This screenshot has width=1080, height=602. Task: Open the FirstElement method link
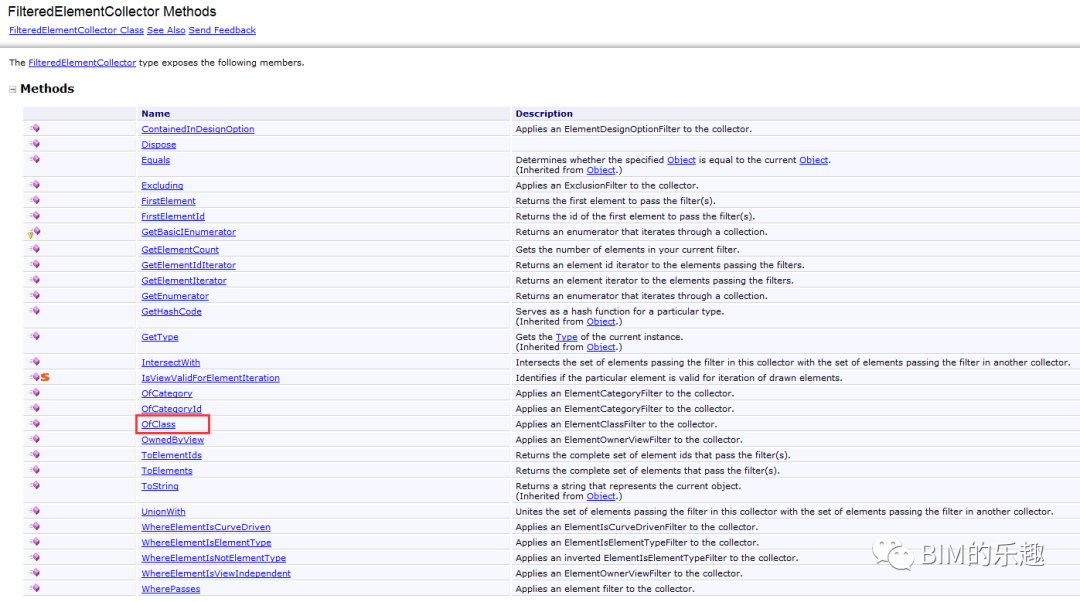coord(168,201)
